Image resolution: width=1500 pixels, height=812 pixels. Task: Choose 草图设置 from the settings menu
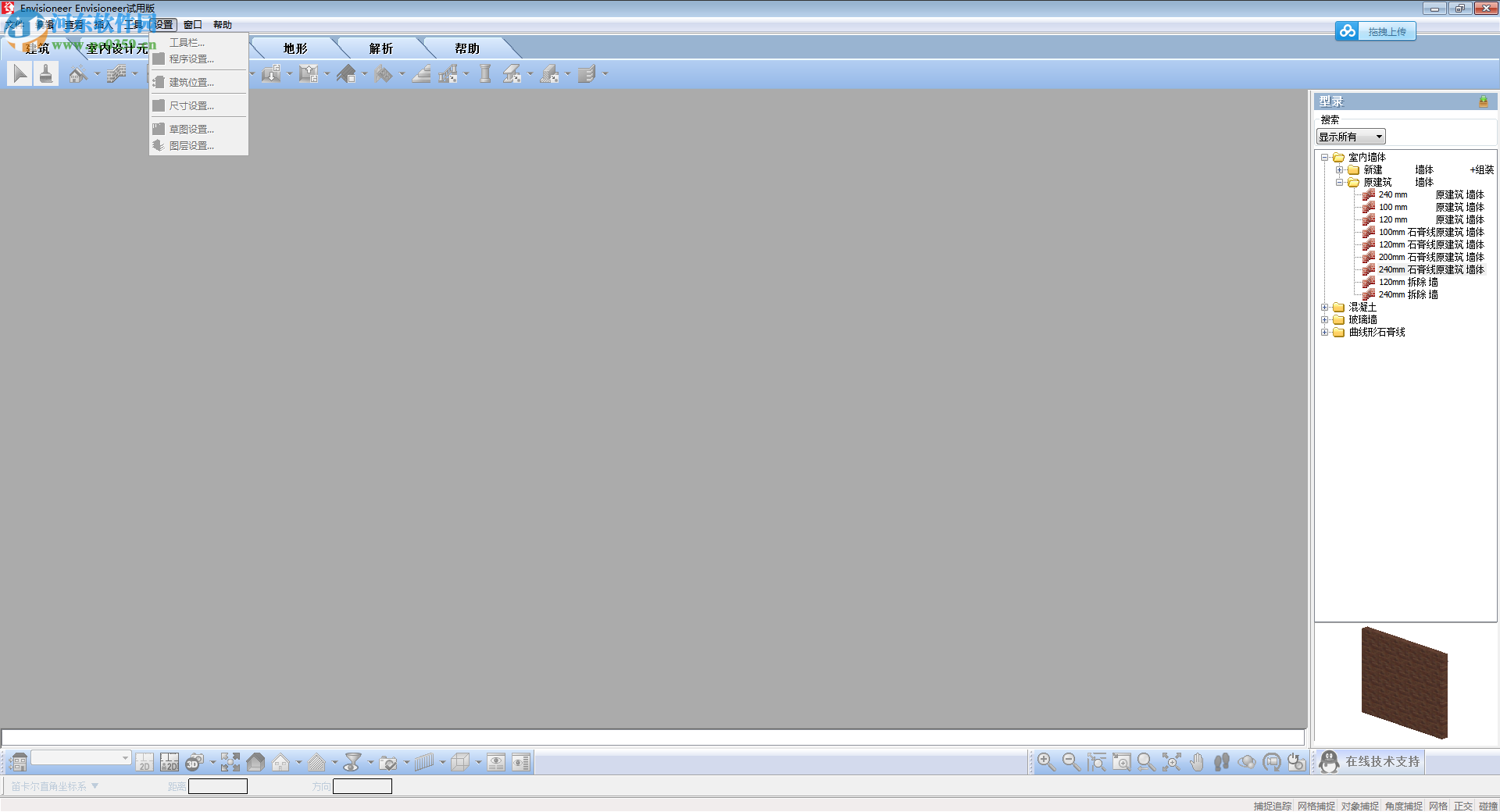point(198,130)
